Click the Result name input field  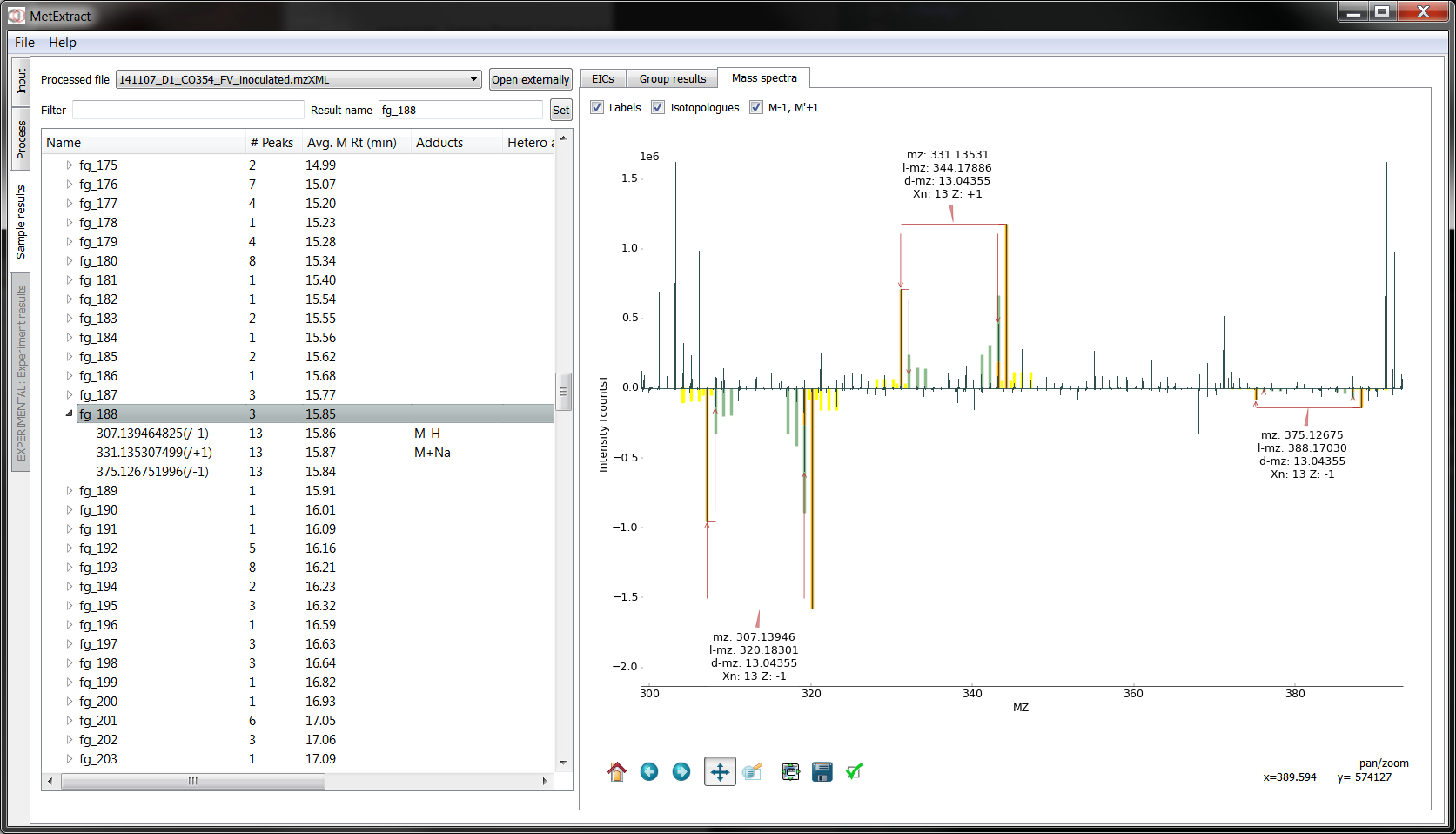tap(460, 110)
